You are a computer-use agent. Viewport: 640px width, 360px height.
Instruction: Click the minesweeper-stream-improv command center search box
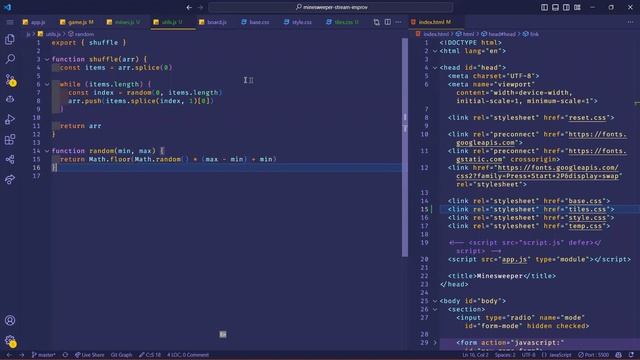point(331,7)
